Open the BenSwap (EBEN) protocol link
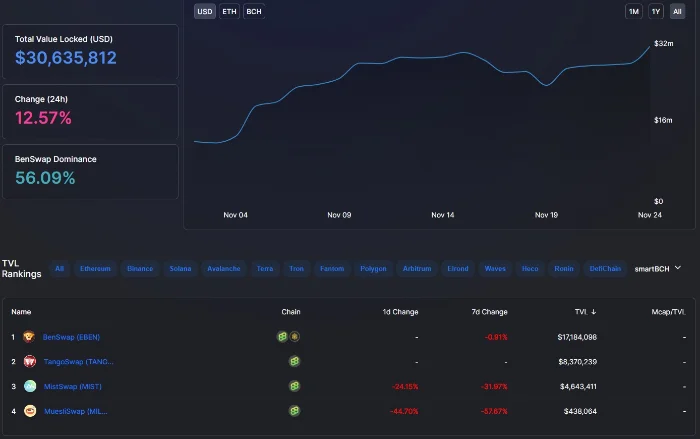This screenshot has height=439, width=700. (71, 337)
